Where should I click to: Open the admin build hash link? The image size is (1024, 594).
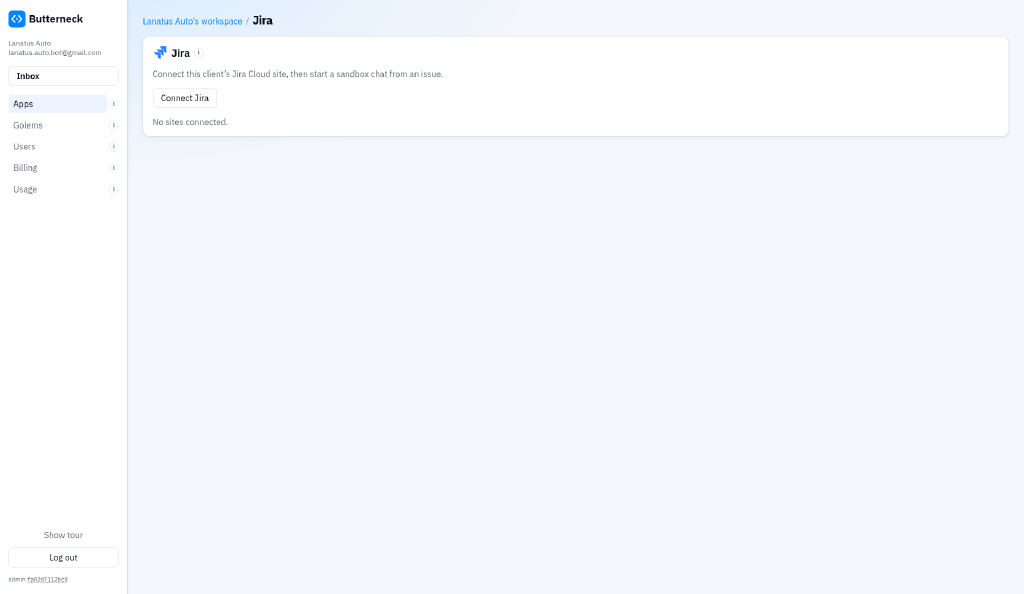[x=47, y=580]
